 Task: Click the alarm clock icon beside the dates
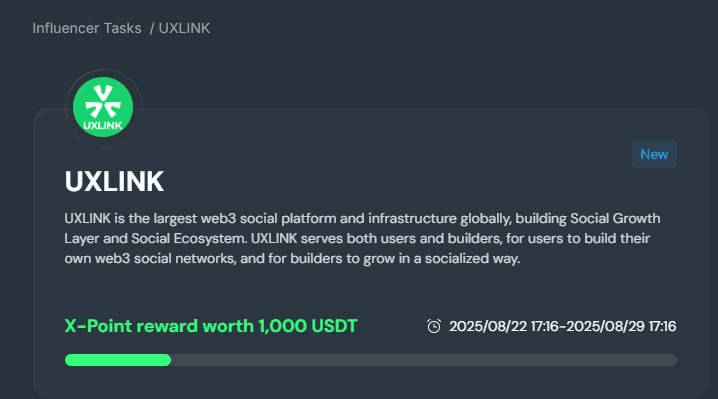click(434, 326)
